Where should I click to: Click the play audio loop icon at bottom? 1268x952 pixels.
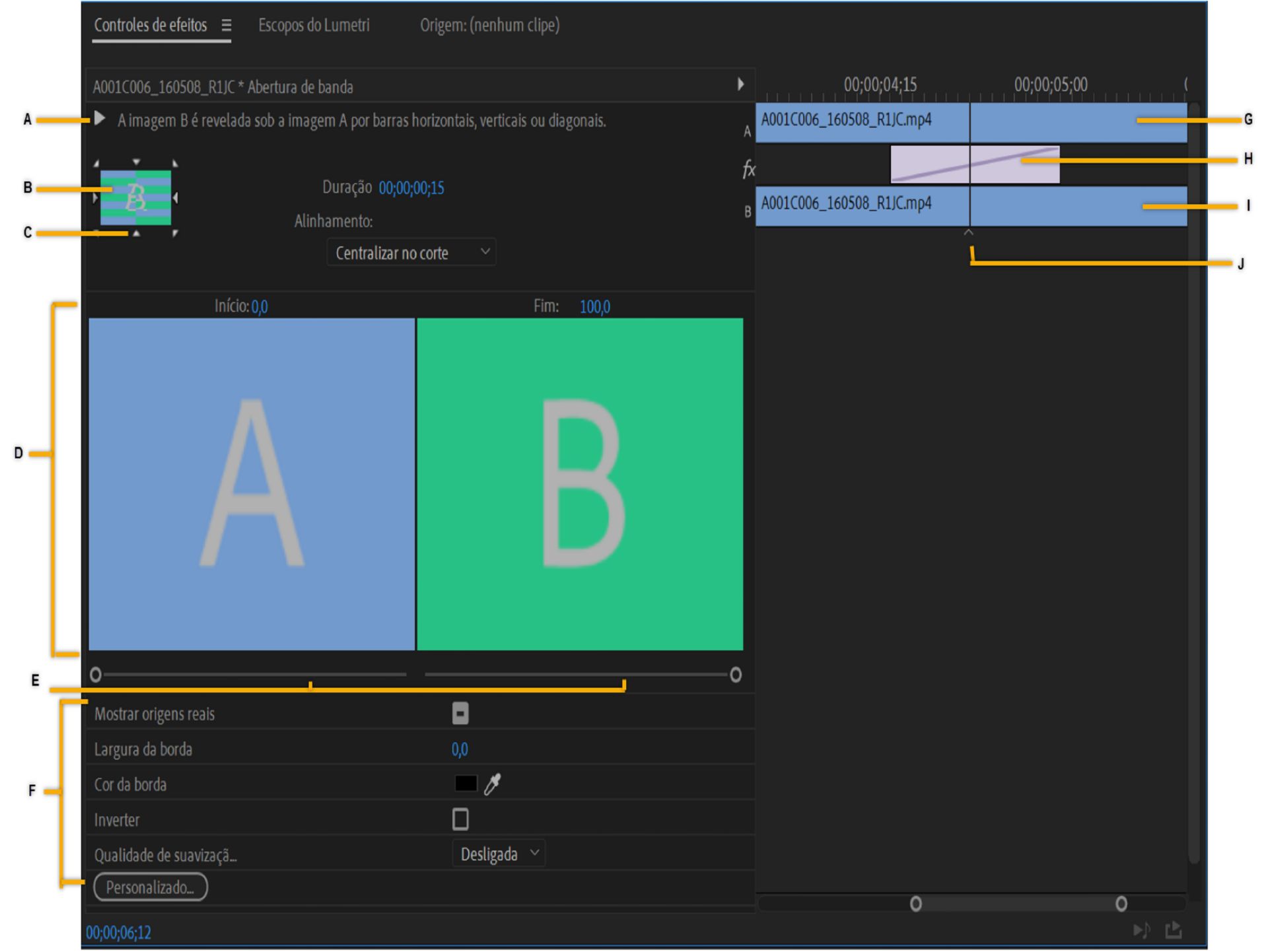tap(1142, 930)
